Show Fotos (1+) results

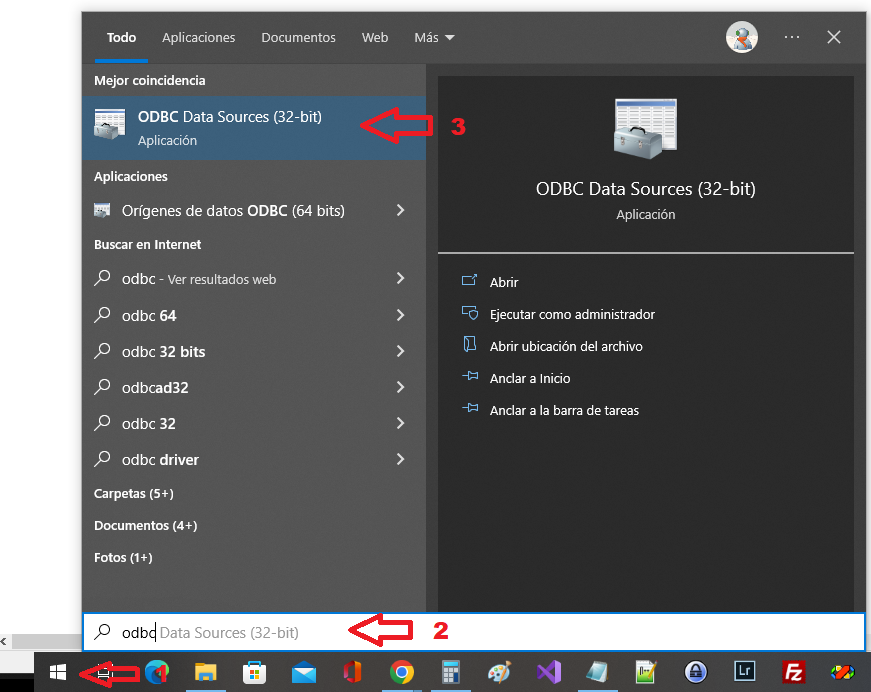coord(123,558)
